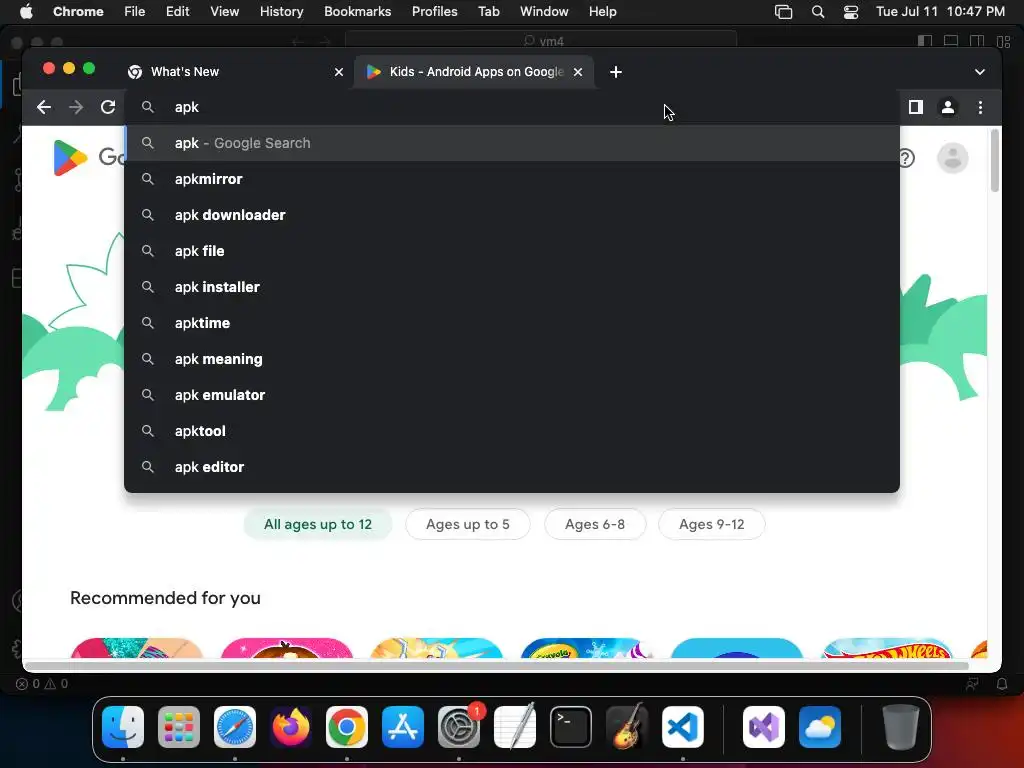
Task: Open the History menu
Action: click(x=281, y=12)
